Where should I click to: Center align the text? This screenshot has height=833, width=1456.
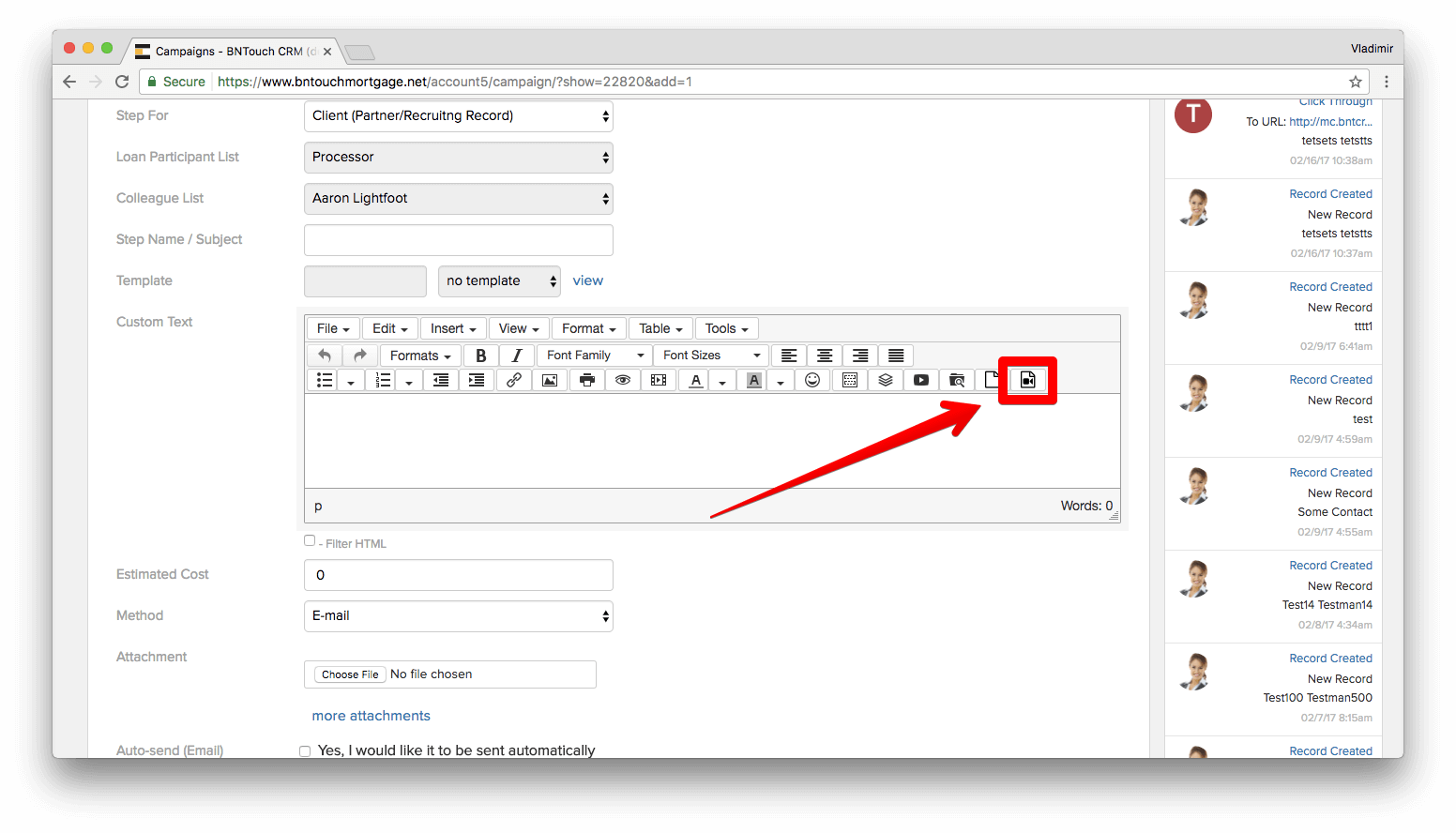(825, 356)
